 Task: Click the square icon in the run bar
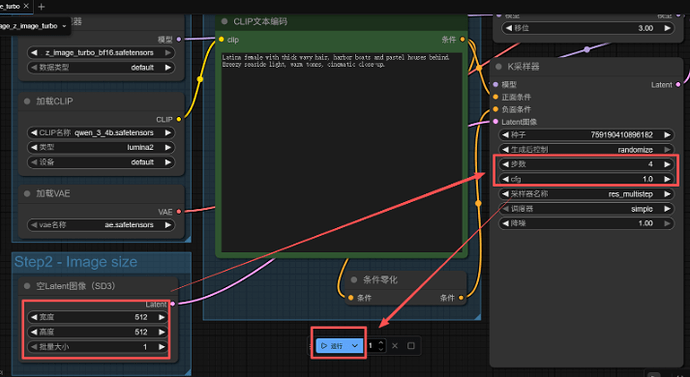[x=411, y=346]
